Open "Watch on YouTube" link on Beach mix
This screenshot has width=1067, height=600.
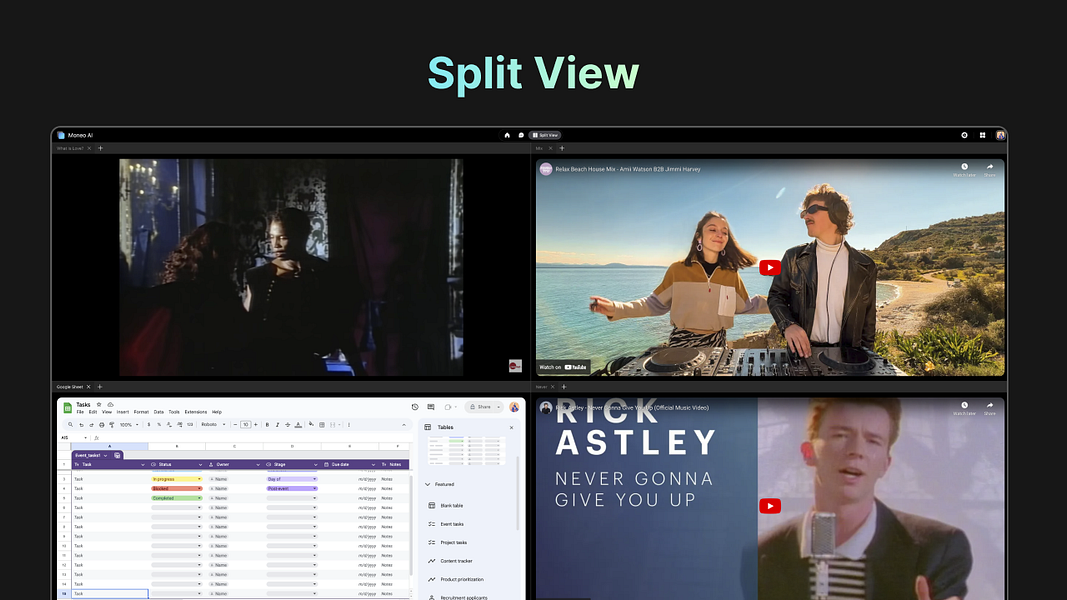(563, 367)
